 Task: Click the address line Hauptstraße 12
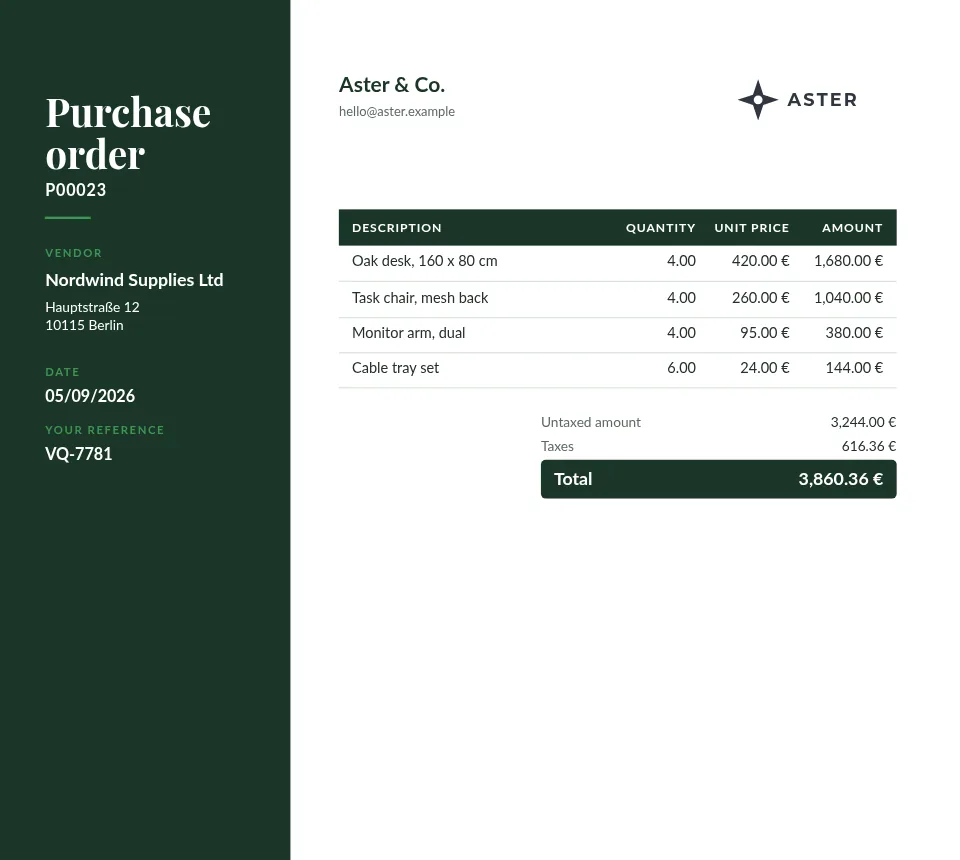tap(92, 307)
